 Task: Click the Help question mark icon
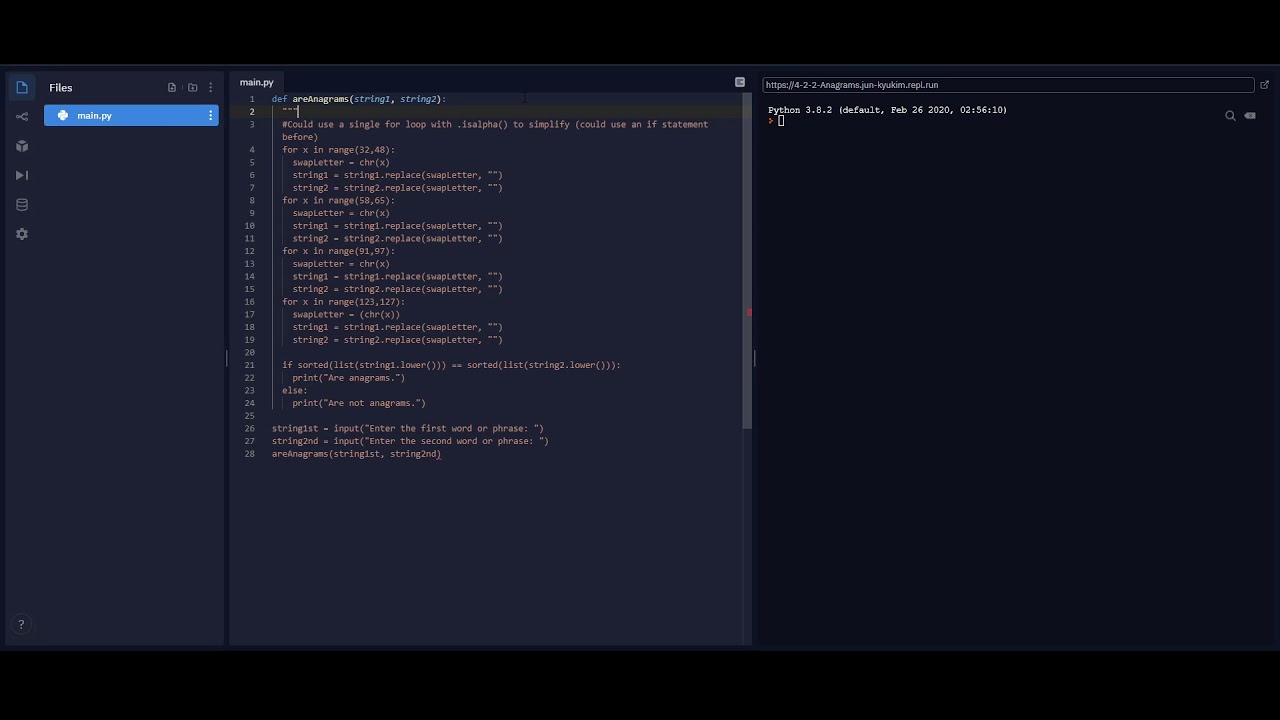pos(21,625)
